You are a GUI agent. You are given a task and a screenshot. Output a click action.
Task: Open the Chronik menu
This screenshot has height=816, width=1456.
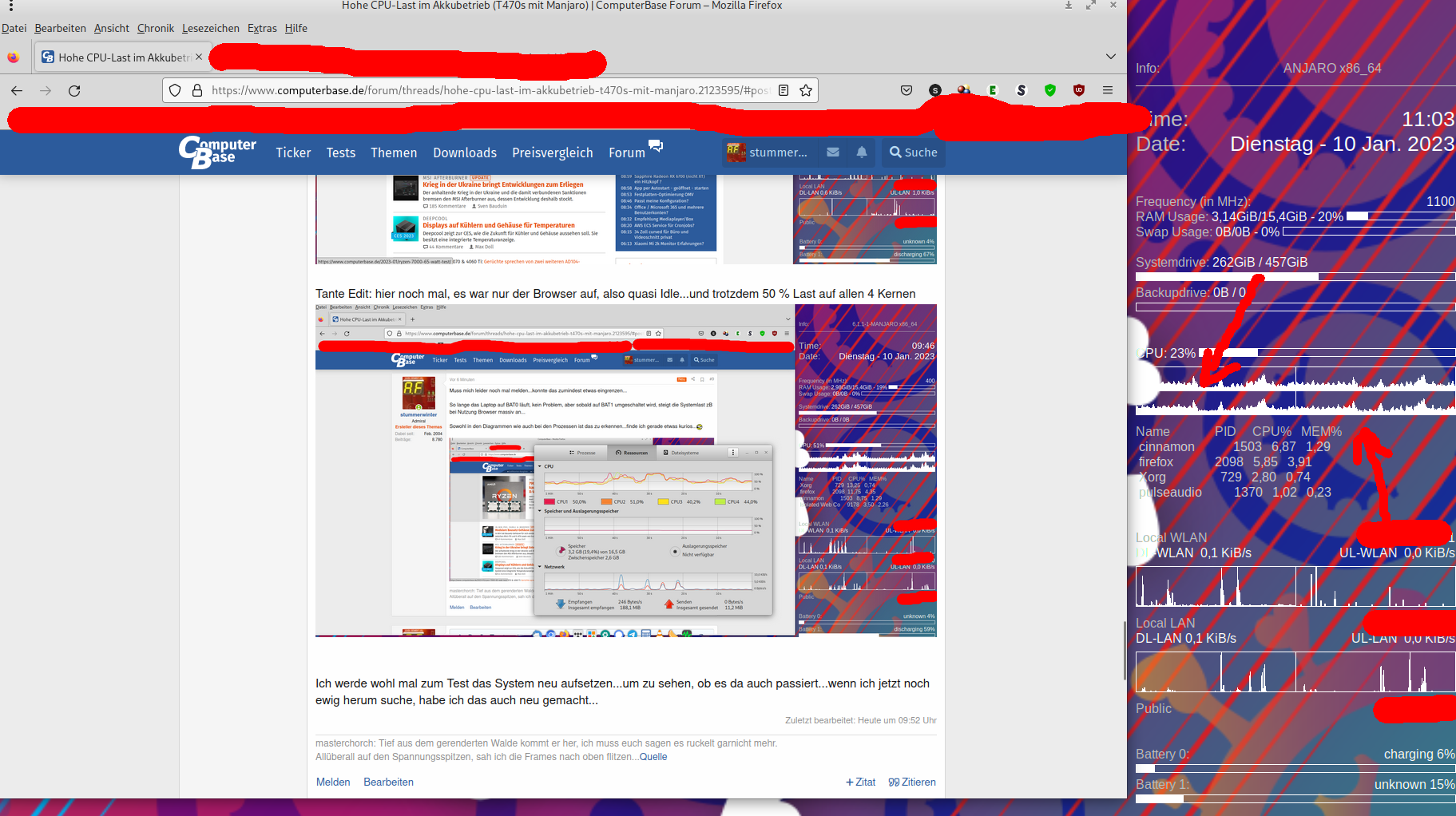(155, 28)
